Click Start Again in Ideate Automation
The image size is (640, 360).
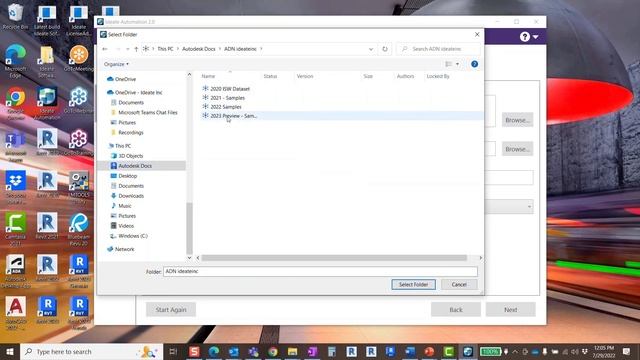171,310
